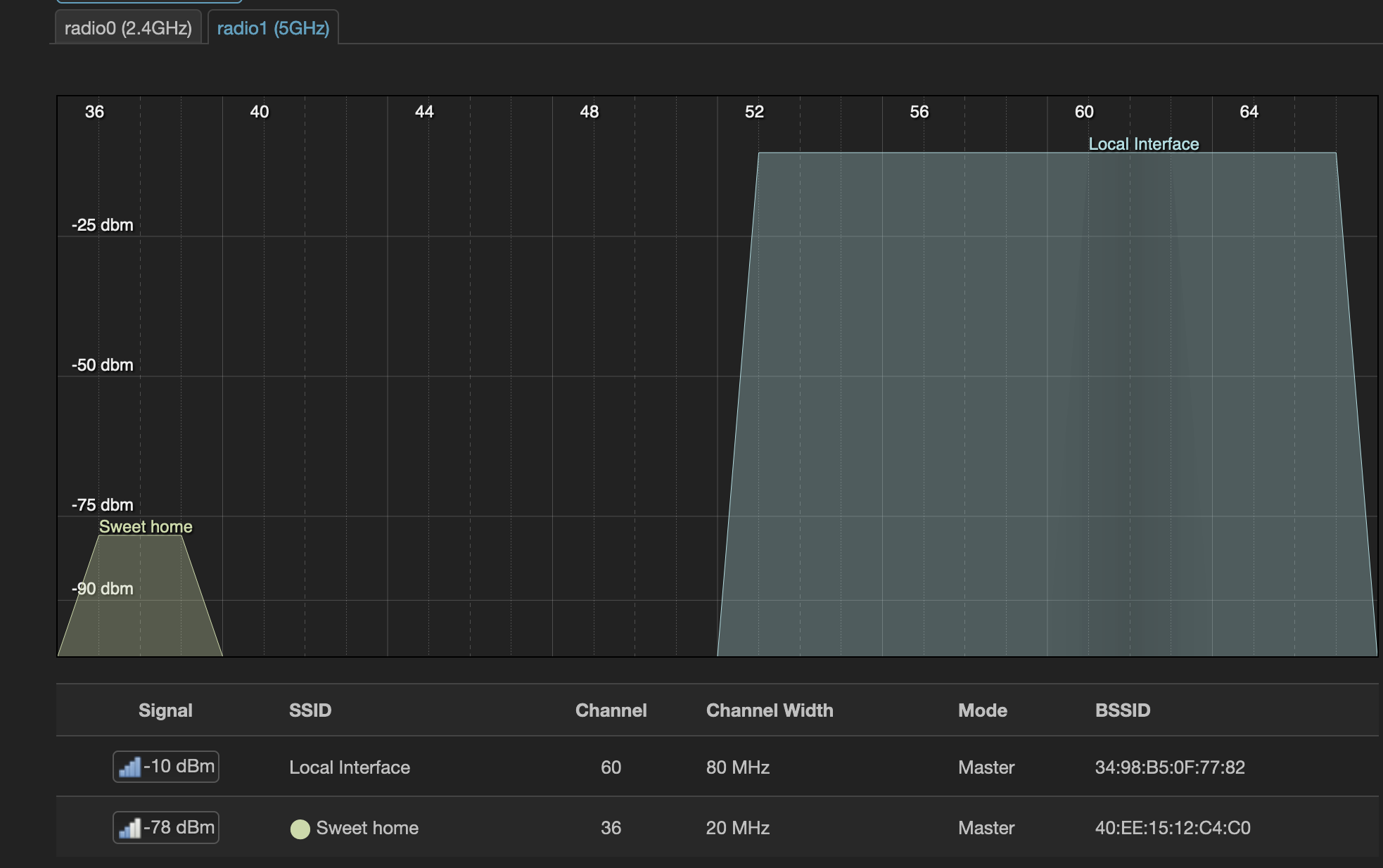Click channel value 36 in the table

point(611,828)
